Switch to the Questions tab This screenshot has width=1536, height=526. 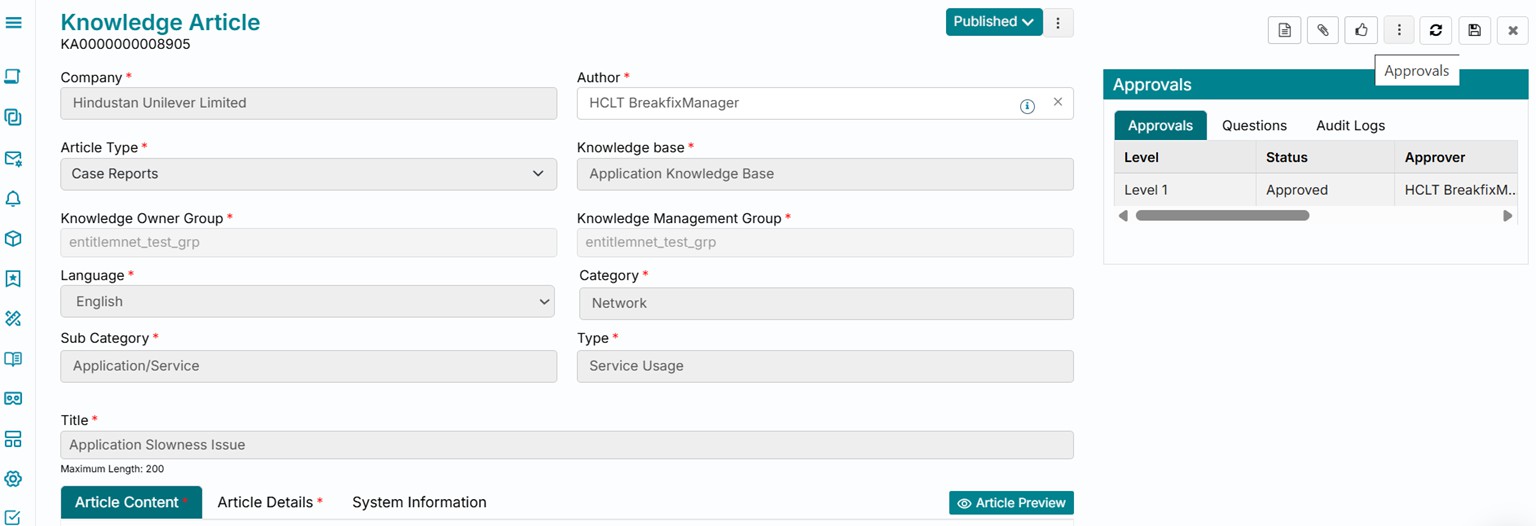(1254, 125)
